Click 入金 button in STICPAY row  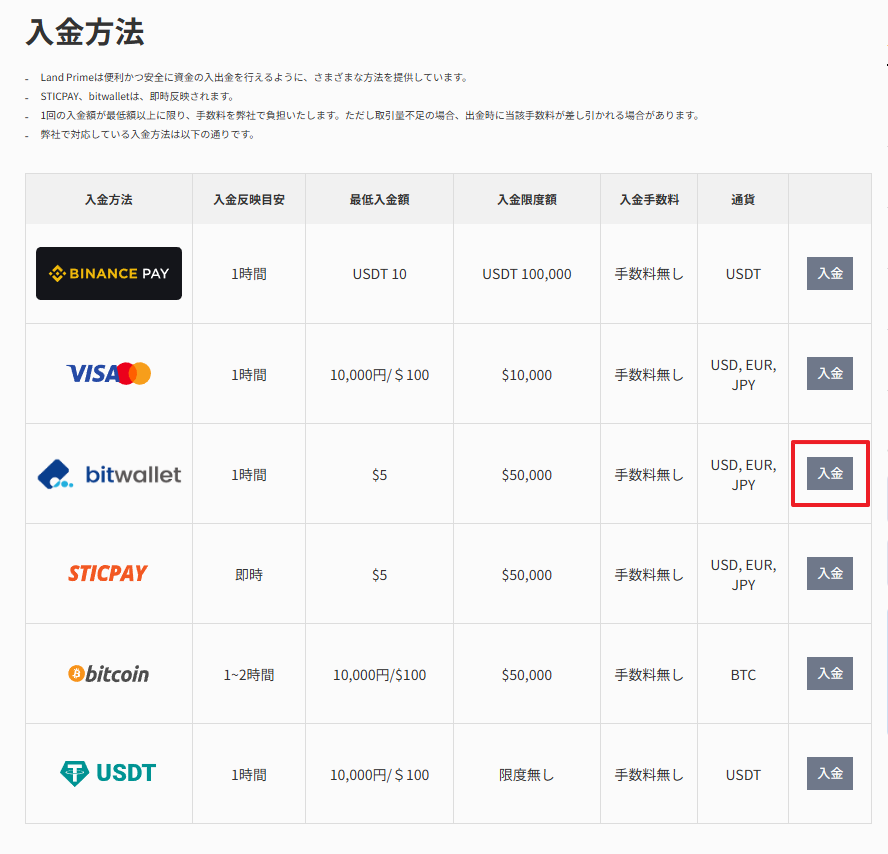pos(830,573)
